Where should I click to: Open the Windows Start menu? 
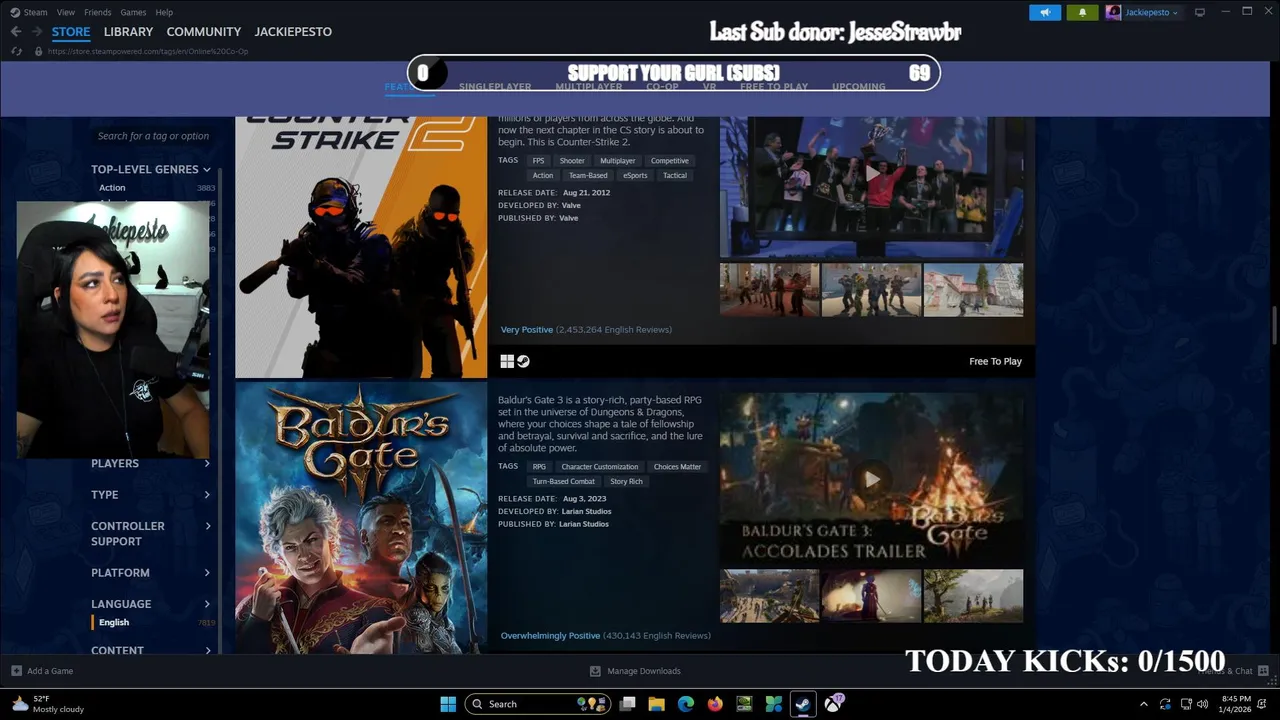(448, 704)
